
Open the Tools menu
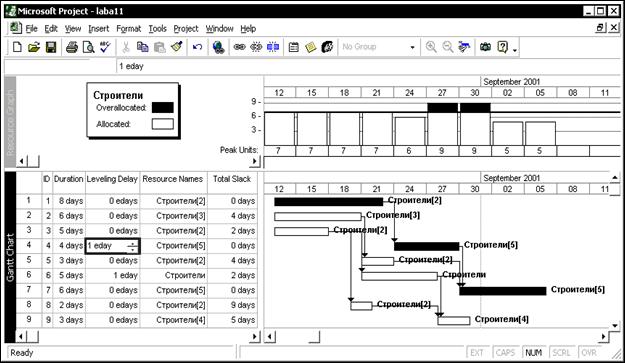click(157, 29)
